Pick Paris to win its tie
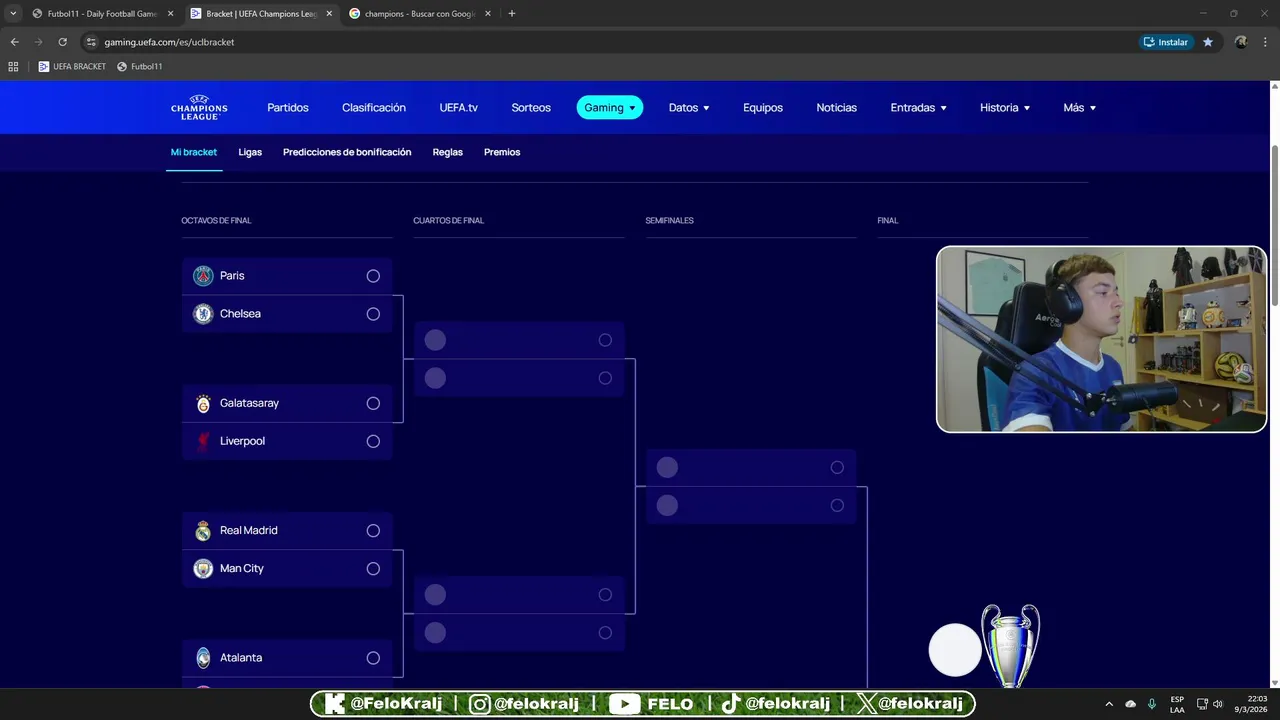1280x720 pixels. tap(373, 276)
